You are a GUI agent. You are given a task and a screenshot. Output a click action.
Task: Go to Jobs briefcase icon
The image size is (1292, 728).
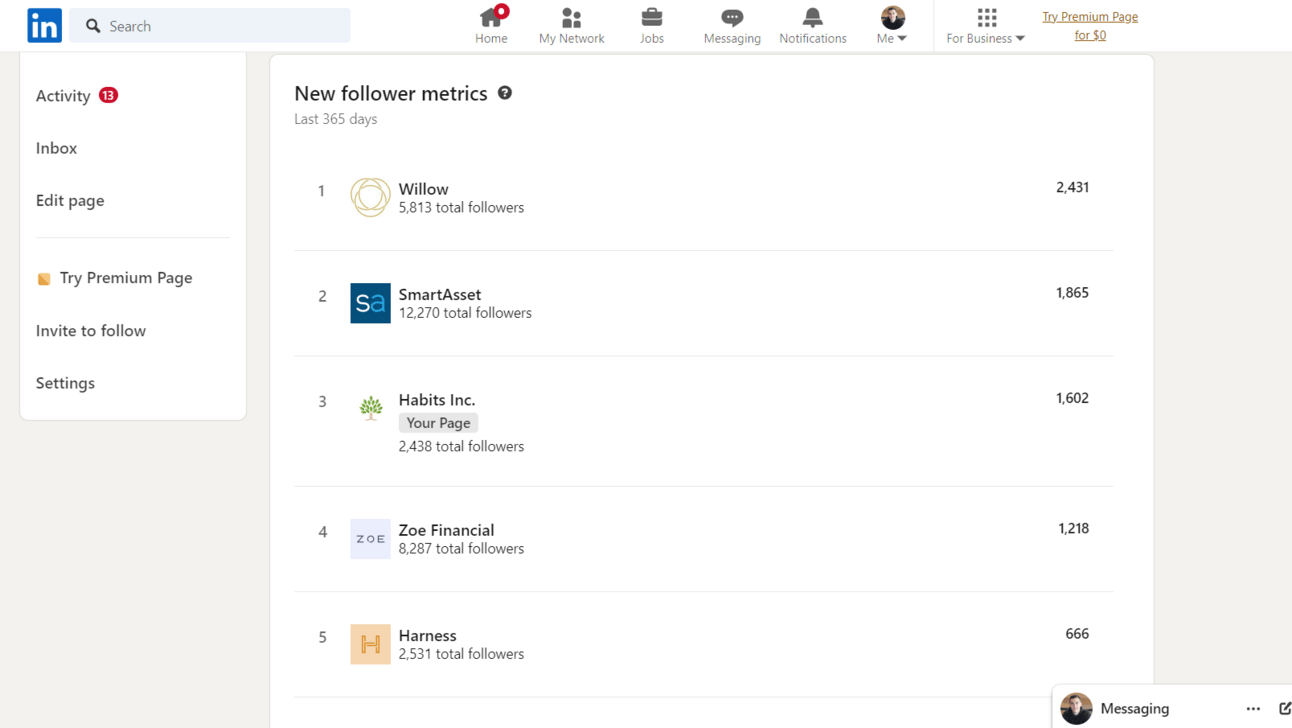pos(652,18)
